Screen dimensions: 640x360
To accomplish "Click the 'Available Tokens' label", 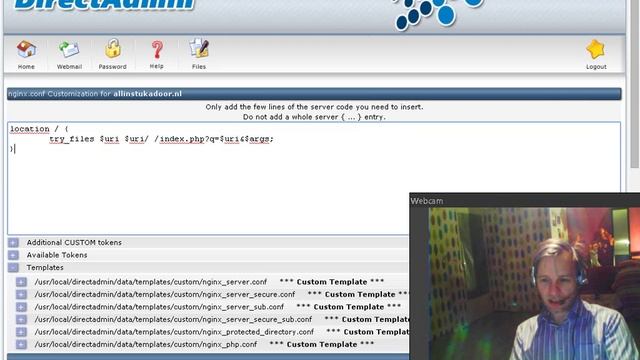I will (x=57, y=255).
